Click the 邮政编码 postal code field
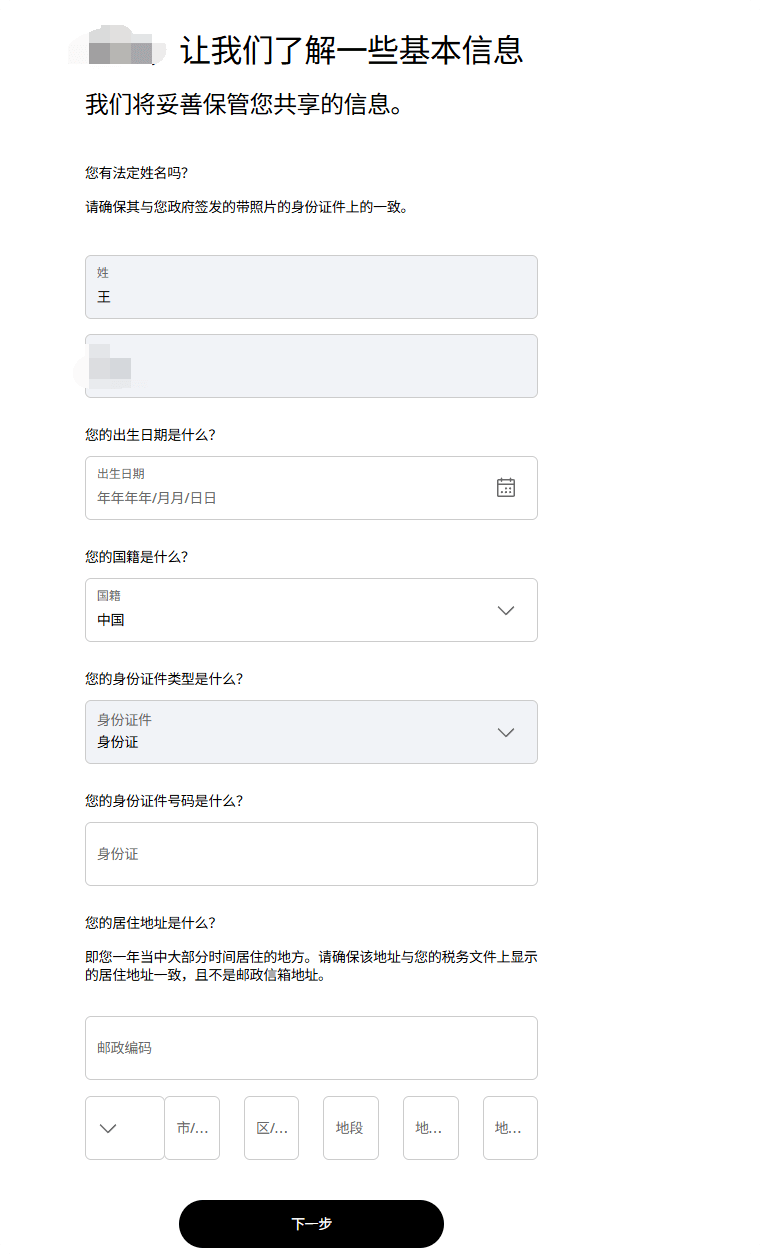This screenshot has height=1254, width=760. tap(311, 1047)
